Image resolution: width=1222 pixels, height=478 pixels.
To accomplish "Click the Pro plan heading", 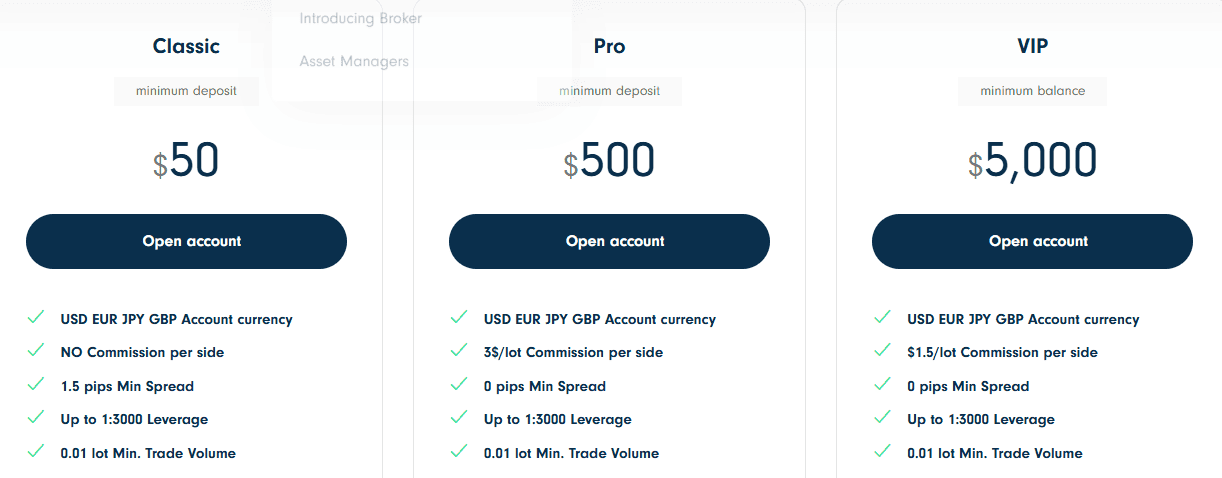I will (609, 46).
